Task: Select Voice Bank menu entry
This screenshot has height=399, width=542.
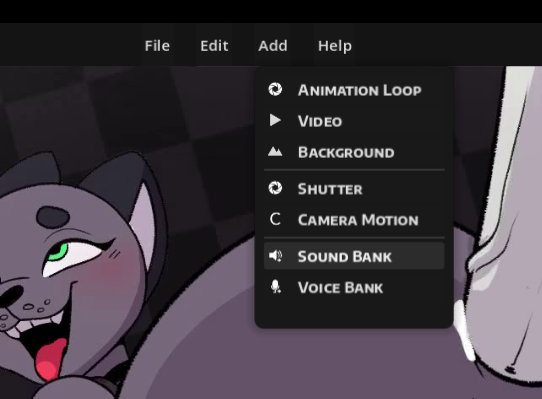Action: click(x=354, y=287)
